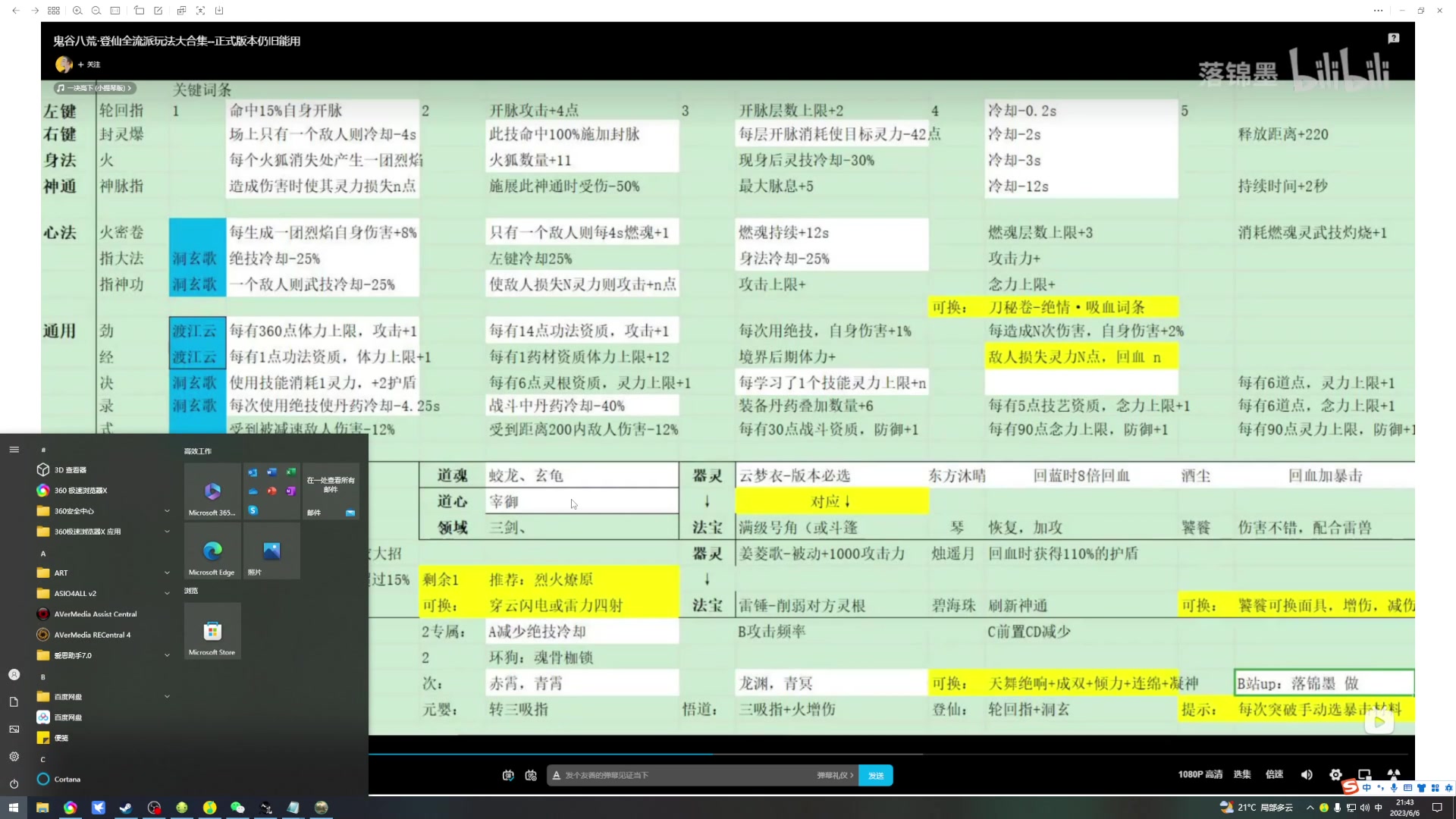Image resolution: width=1456 pixels, height=819 pixels.
Task: Click the feedback icon at top right of video
Action: pyautogui.click(x=1394, y=38)
